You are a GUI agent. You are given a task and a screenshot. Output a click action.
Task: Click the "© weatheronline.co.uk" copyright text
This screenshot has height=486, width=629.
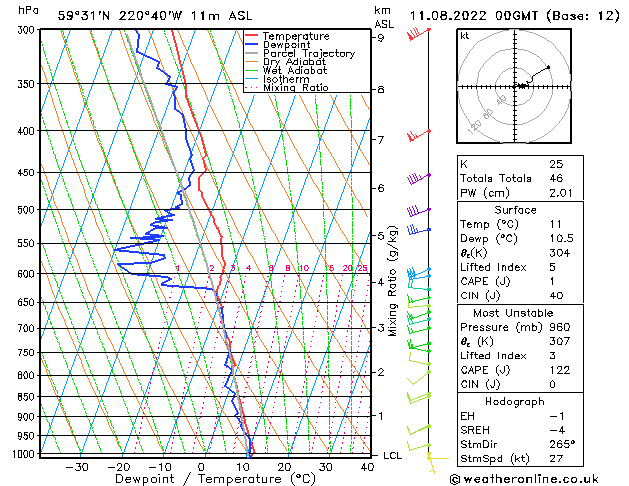pyautogui.click(x=524, y=479)
